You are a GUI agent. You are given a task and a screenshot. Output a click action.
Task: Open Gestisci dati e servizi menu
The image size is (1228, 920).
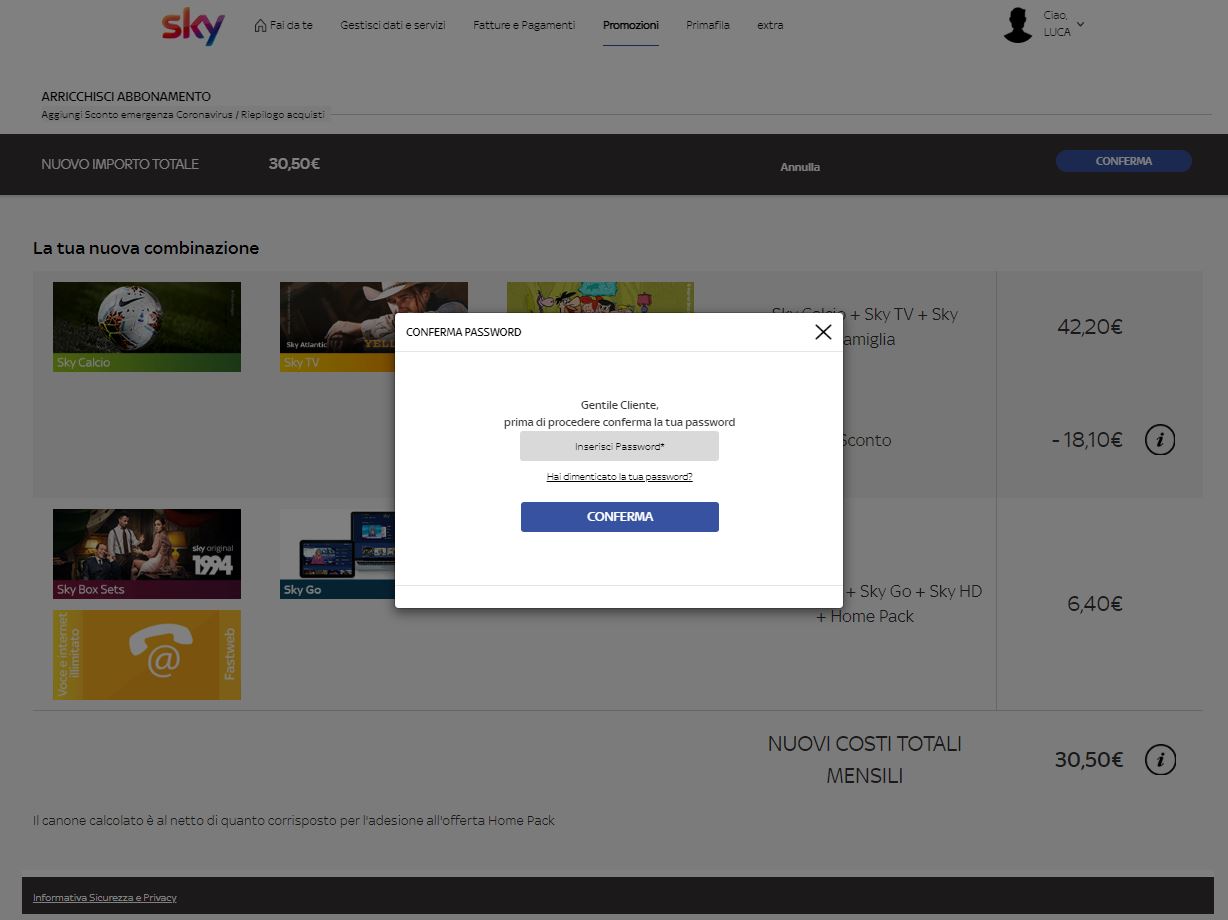(393, 25)
